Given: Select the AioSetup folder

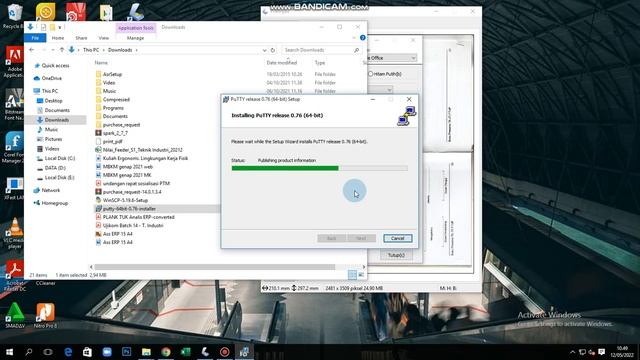Looking at the screenshot, I should point(112,74).
